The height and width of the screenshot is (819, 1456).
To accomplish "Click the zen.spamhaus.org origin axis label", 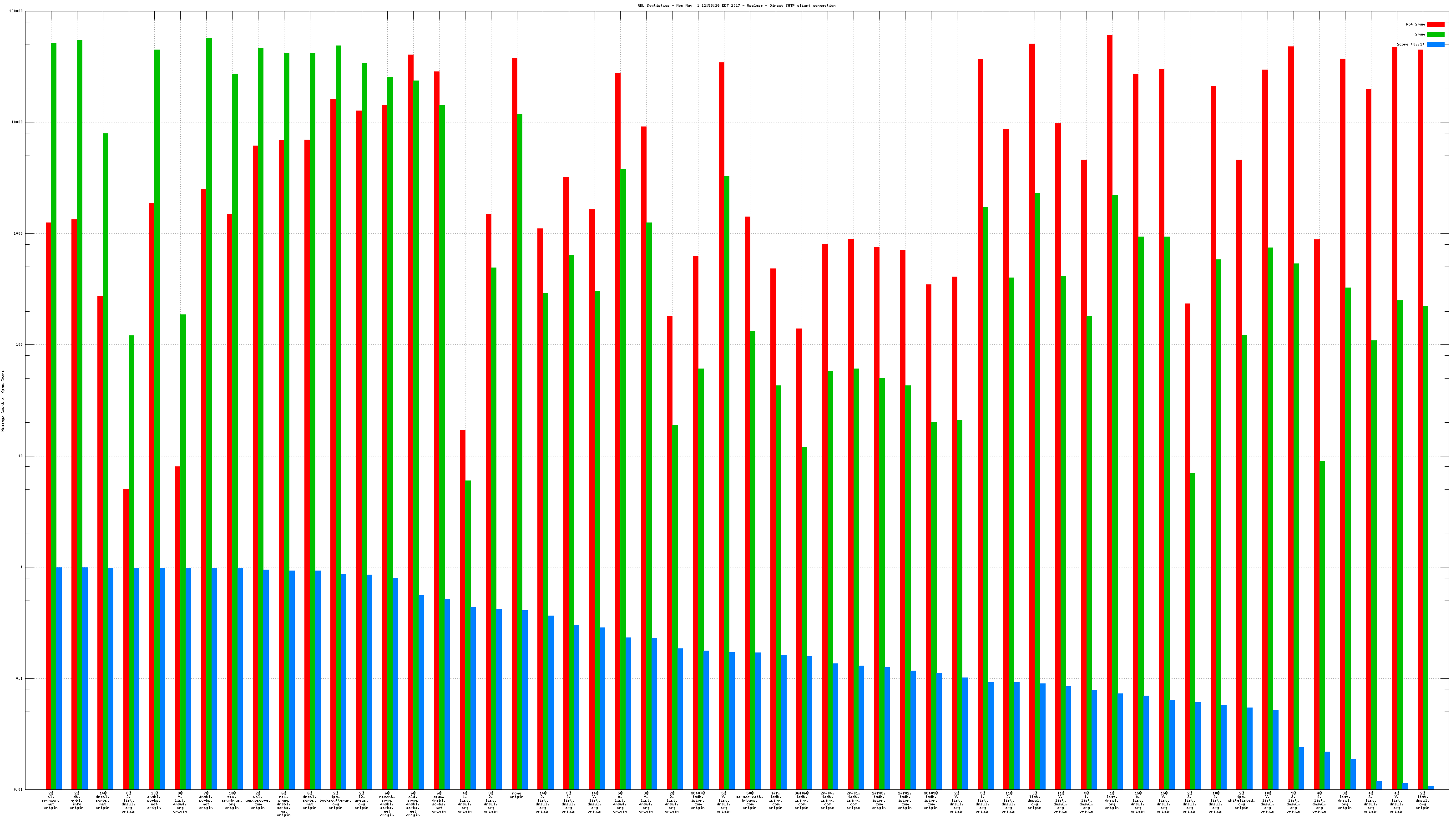I will 232,800.
